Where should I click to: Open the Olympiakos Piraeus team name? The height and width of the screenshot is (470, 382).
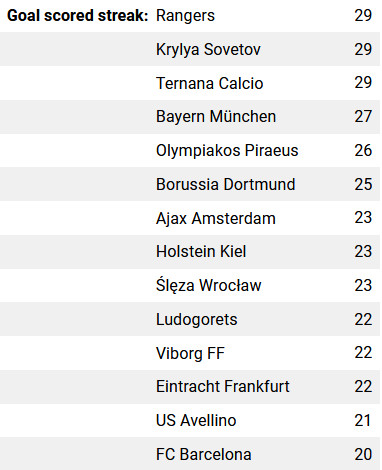[227, 150]
